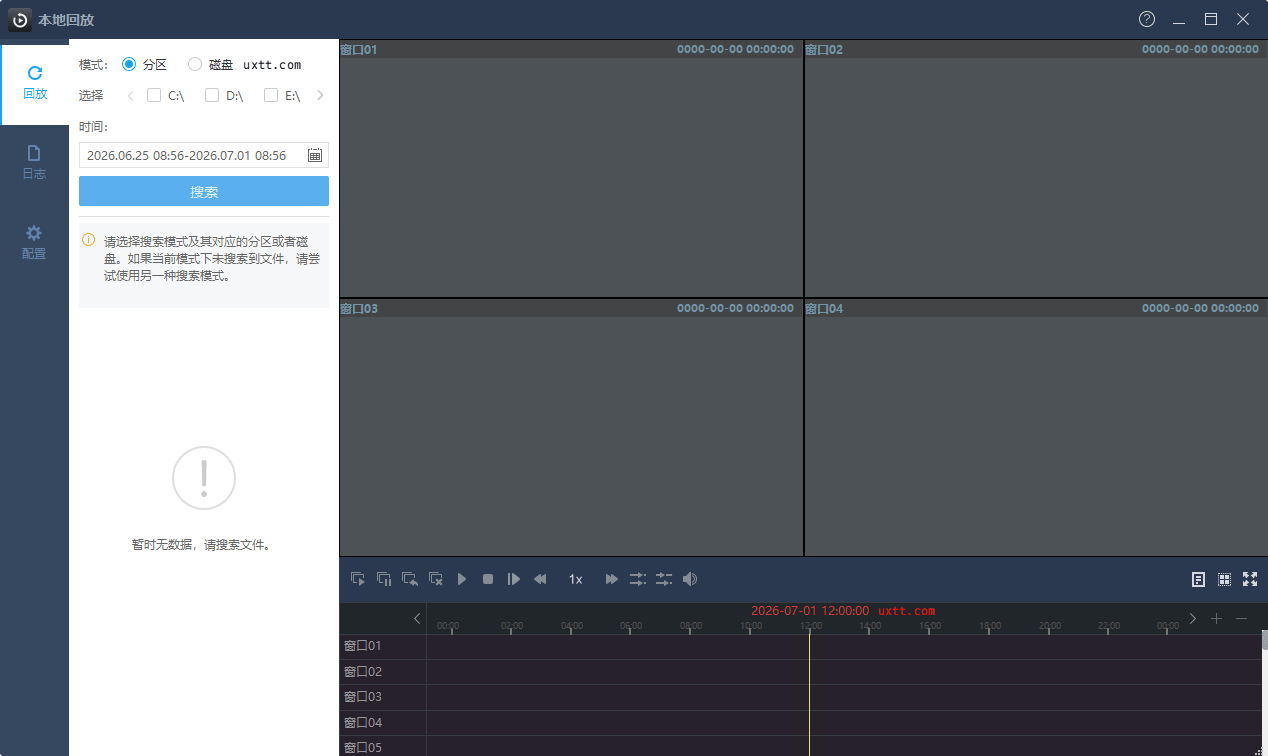This screenshot has height=756, width=1268.
Task: Stop all windows icon in toolbar
Action: 436,579
